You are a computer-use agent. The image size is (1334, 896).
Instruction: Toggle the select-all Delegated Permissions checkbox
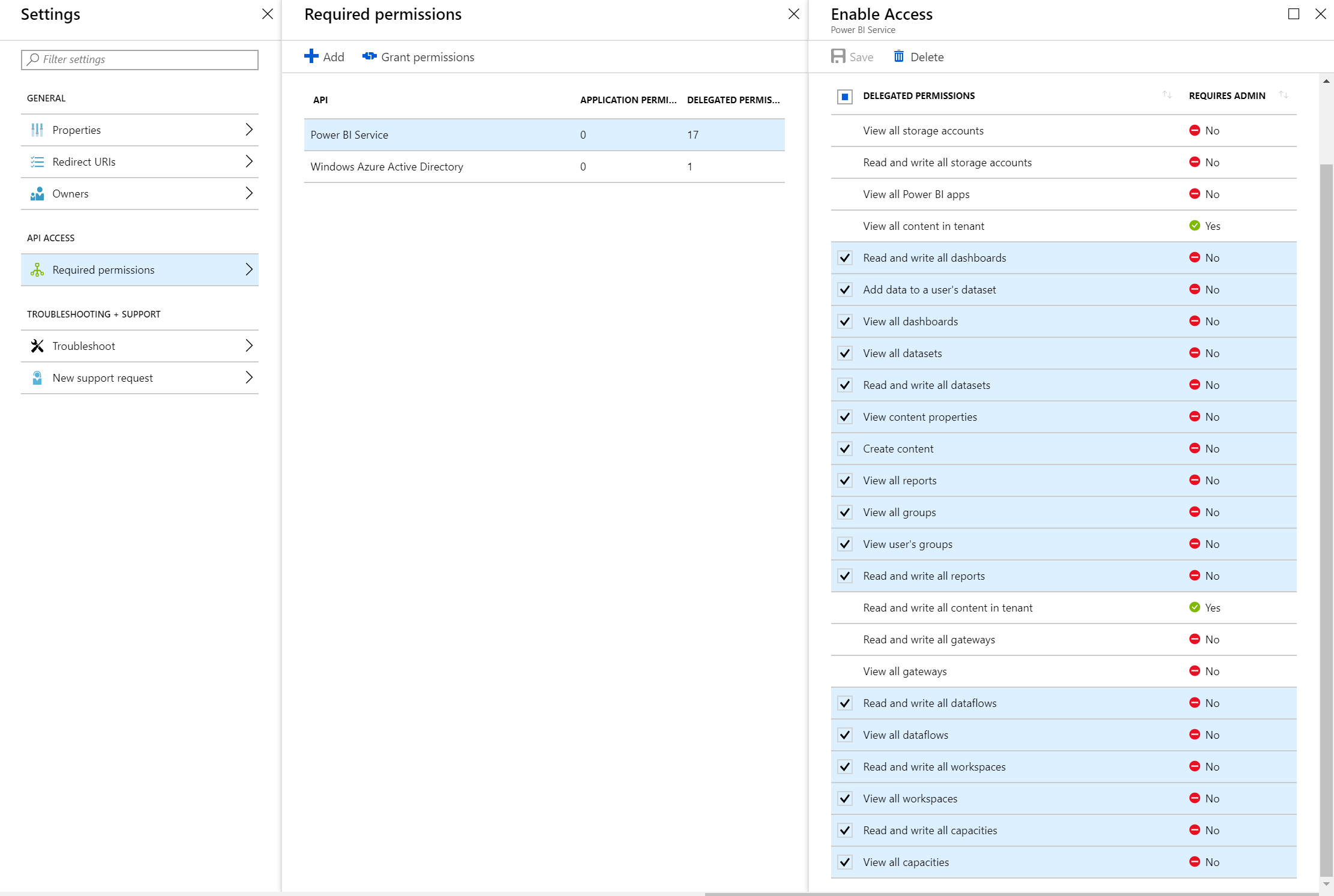point(845,96)
